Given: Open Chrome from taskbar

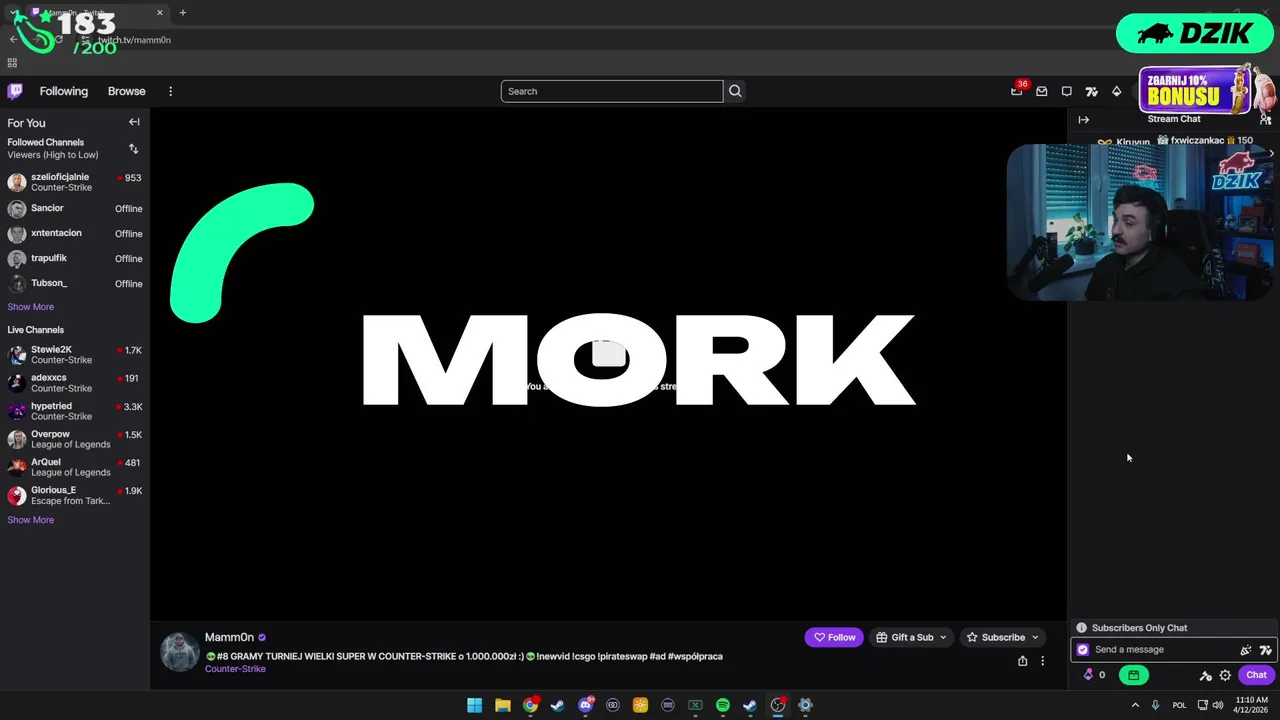Looking at the screenshot, I should coord(530,705).
